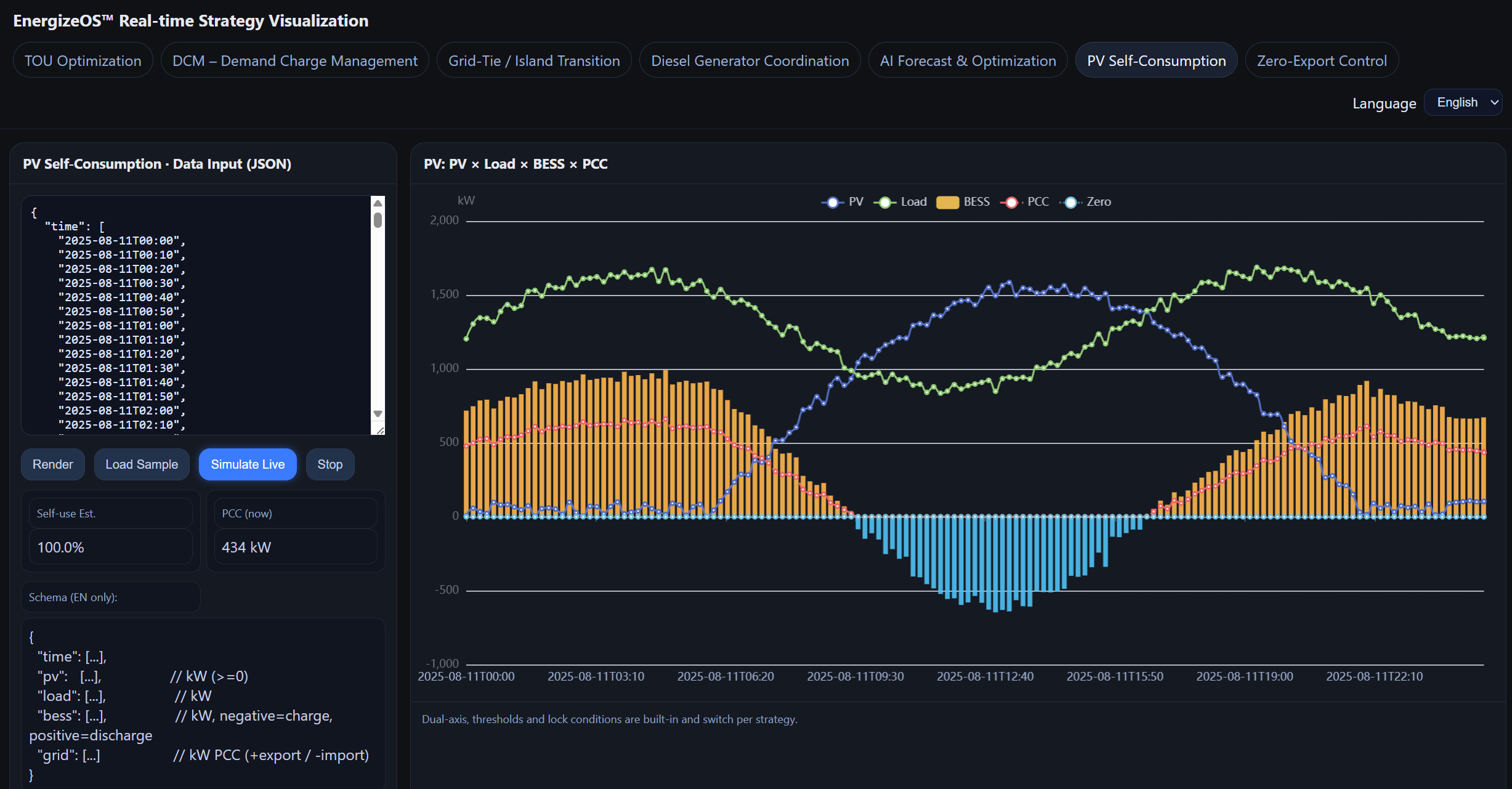
Task: Start Simulate Live mode
Action: pyautogui.click(x=248, y=464)
